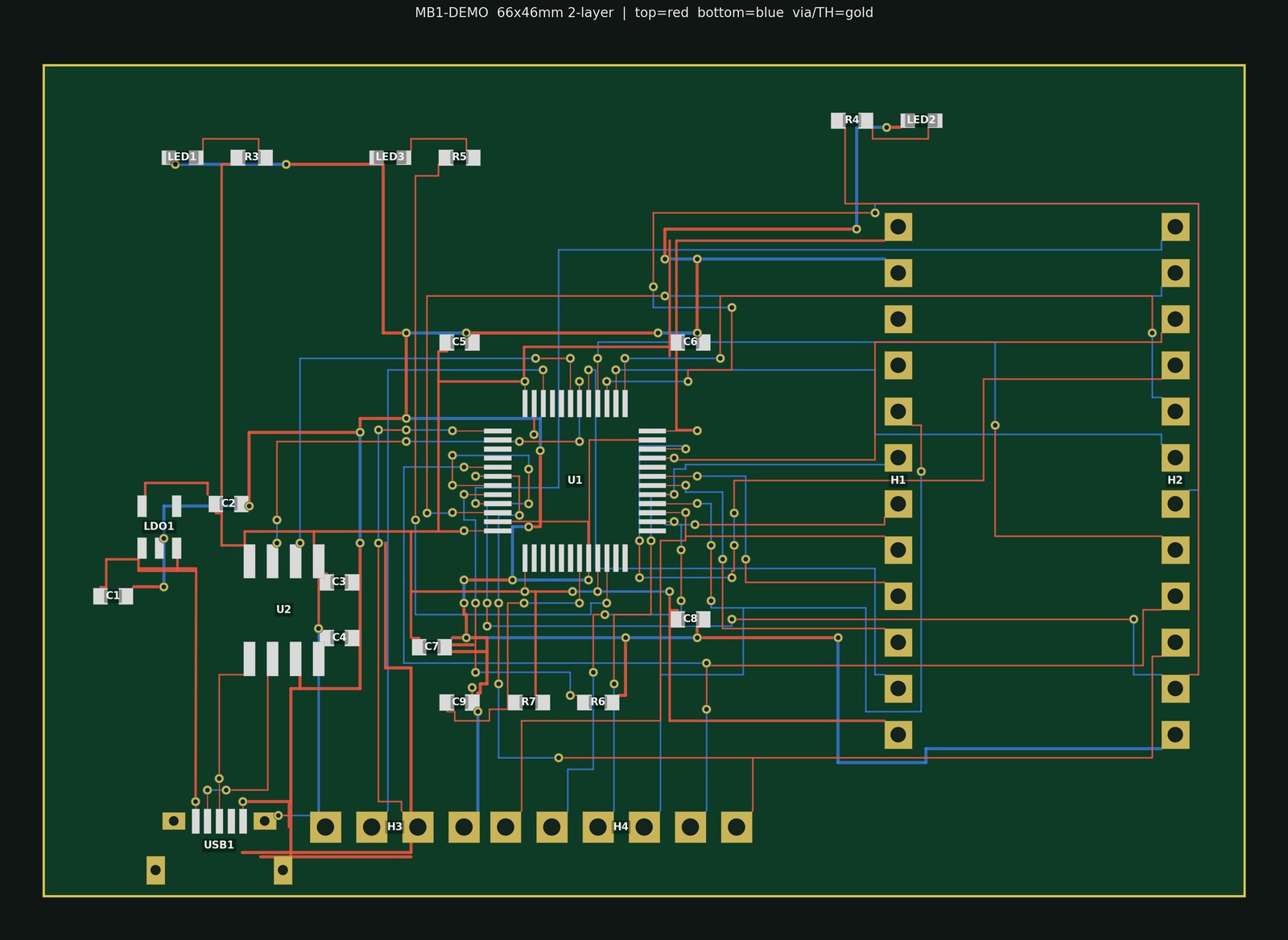Select resistor R6 label
Image resolution: width=1288 pixels, height=940 pixels.
pyautogui.click(x=597, y=702)
